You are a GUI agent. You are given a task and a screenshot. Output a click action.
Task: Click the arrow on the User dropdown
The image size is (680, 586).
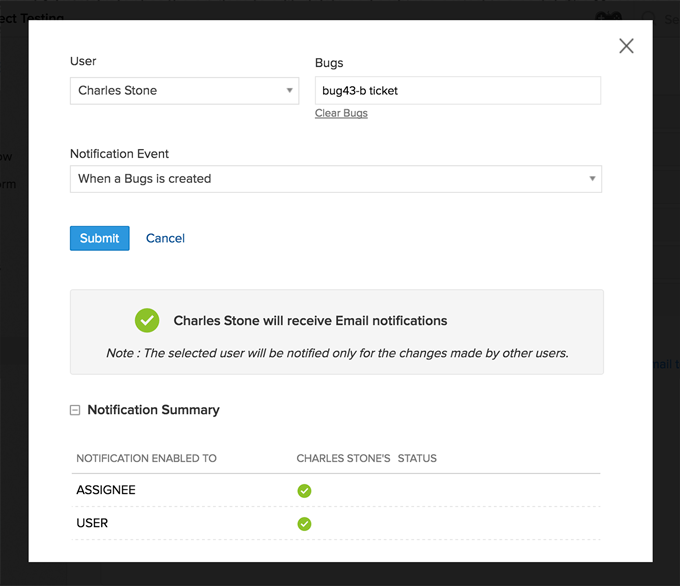[290, 90]
